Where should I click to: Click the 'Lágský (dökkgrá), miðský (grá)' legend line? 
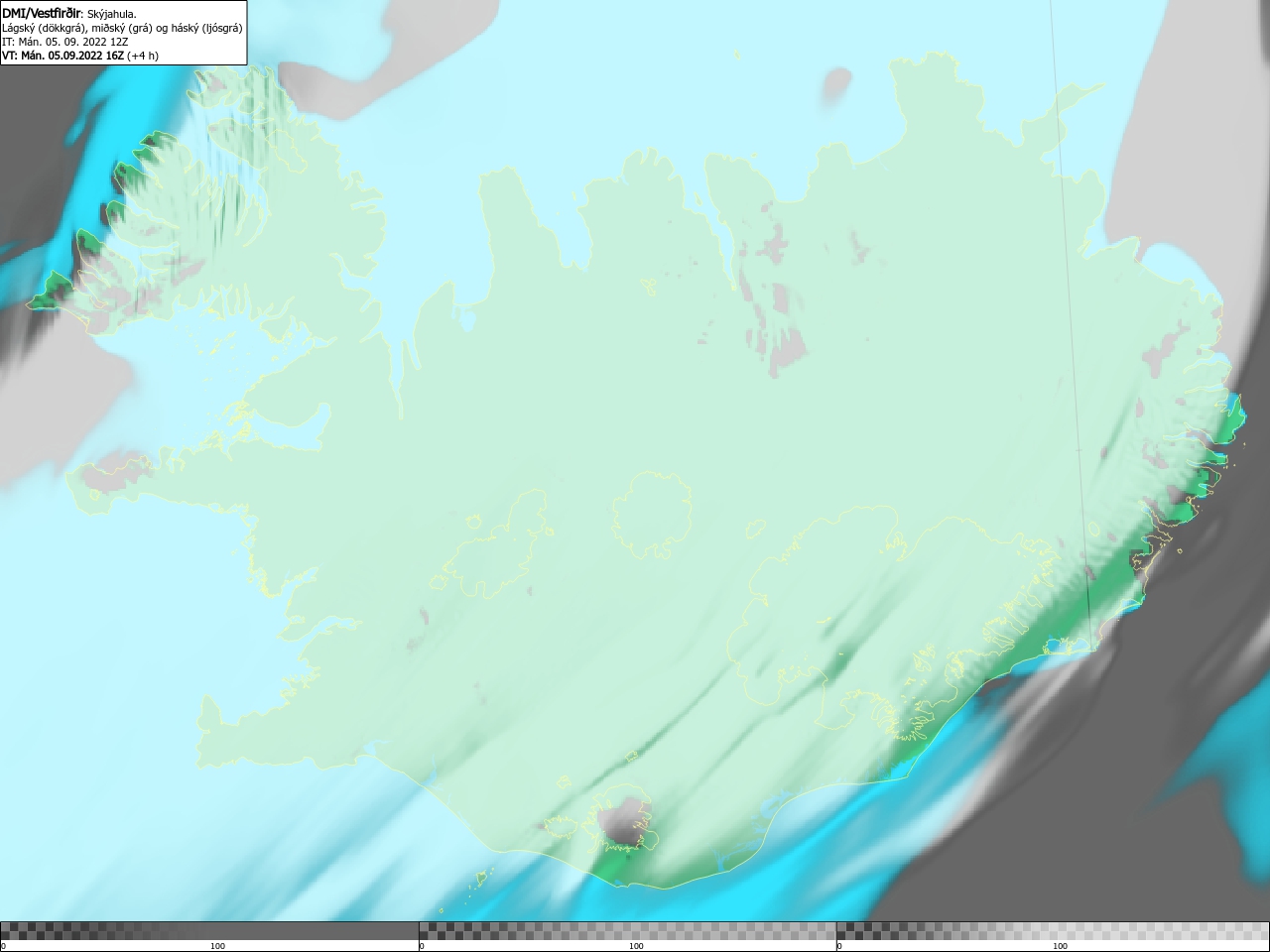122,28
